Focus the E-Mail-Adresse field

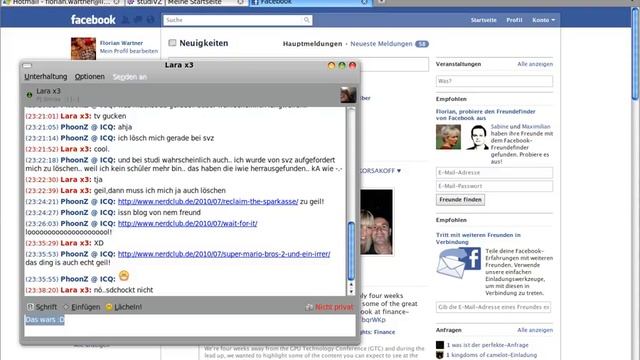pyautogui.click(x=494, y=173)
